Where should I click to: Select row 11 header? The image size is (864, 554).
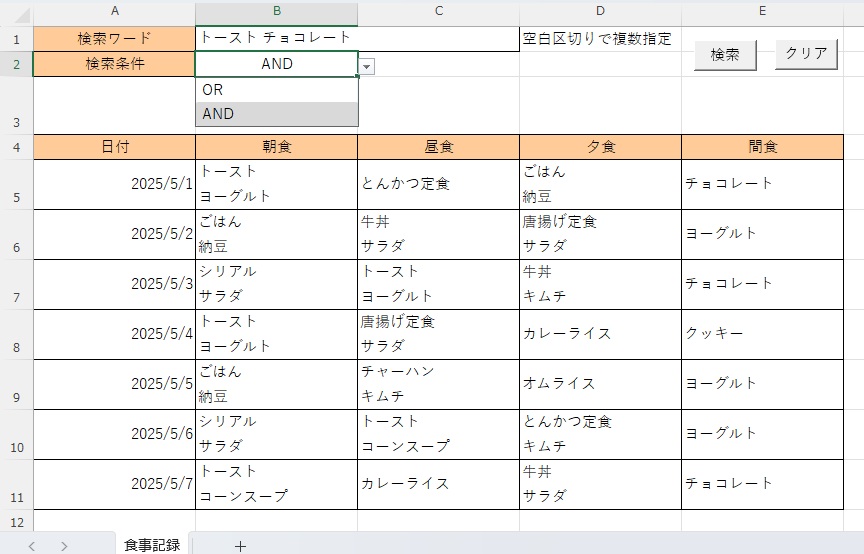point(17,485)
